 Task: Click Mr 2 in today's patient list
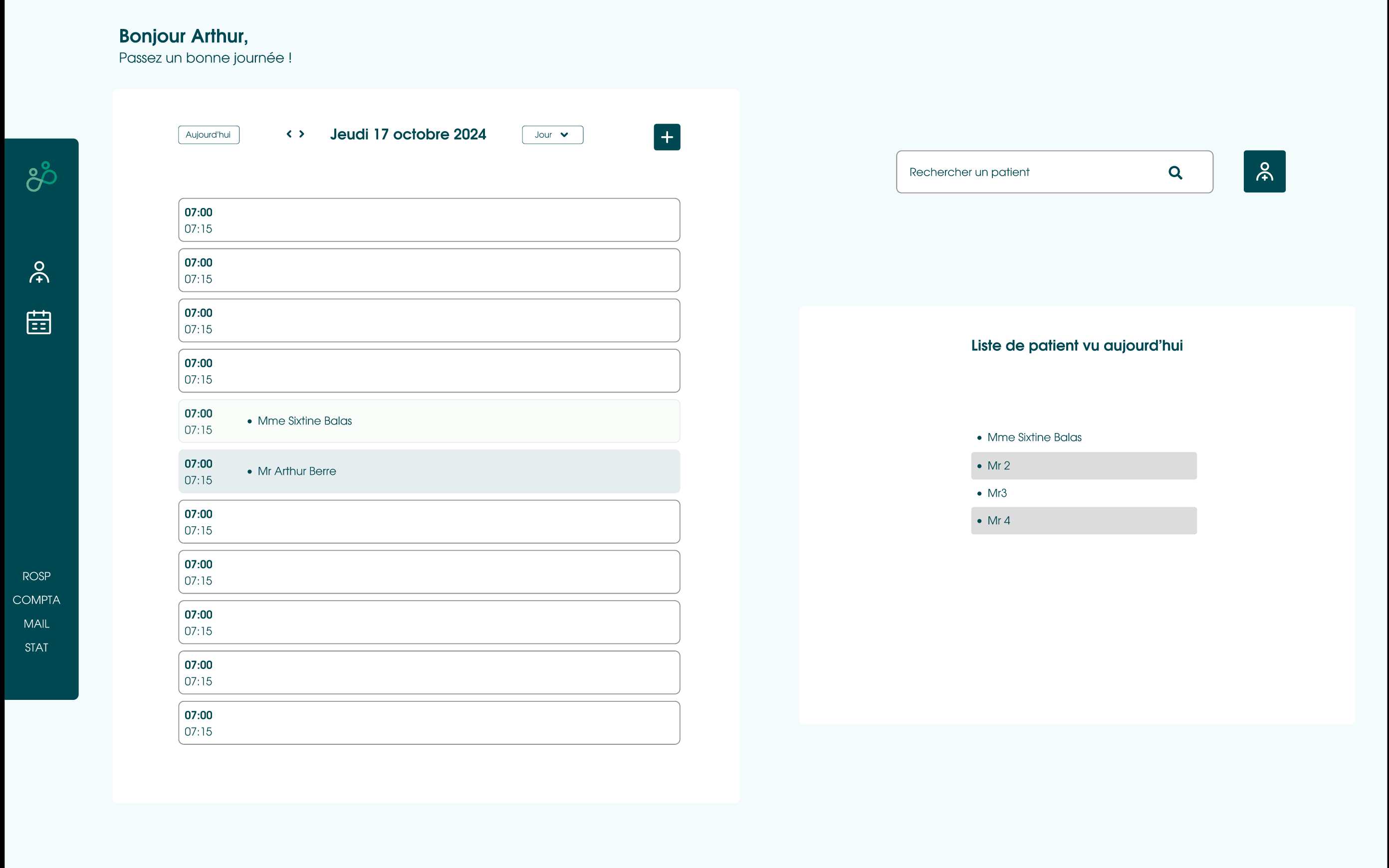point(1083,465)
